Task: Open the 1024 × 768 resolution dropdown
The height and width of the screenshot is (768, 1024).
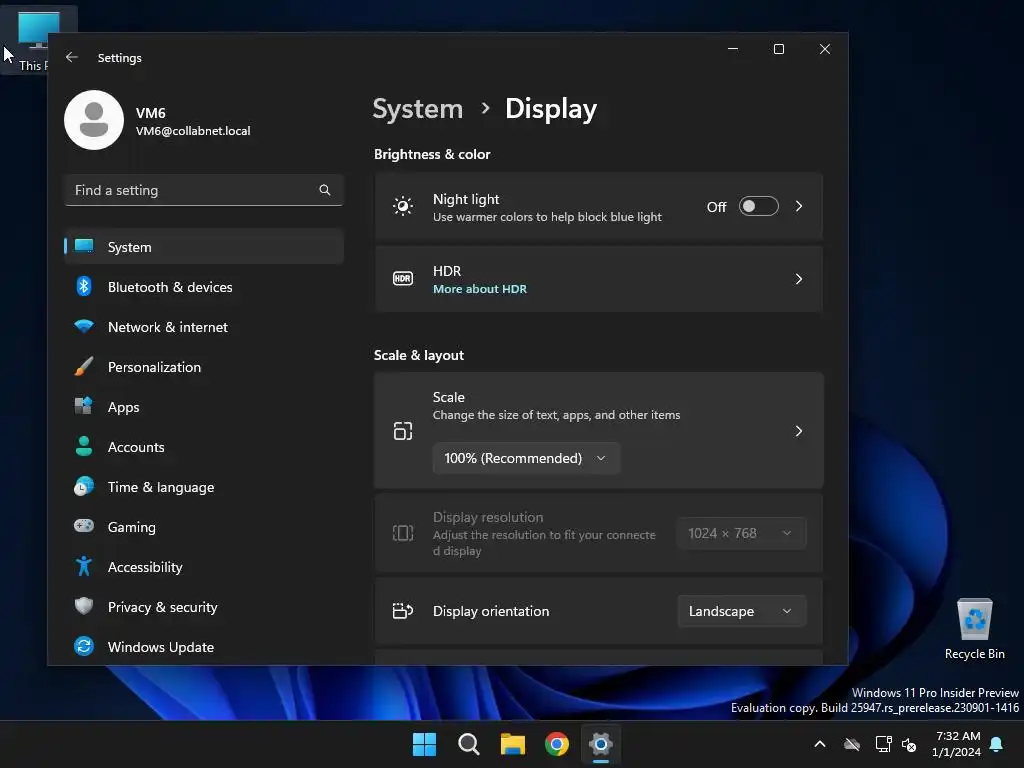Action: (741, 533)
